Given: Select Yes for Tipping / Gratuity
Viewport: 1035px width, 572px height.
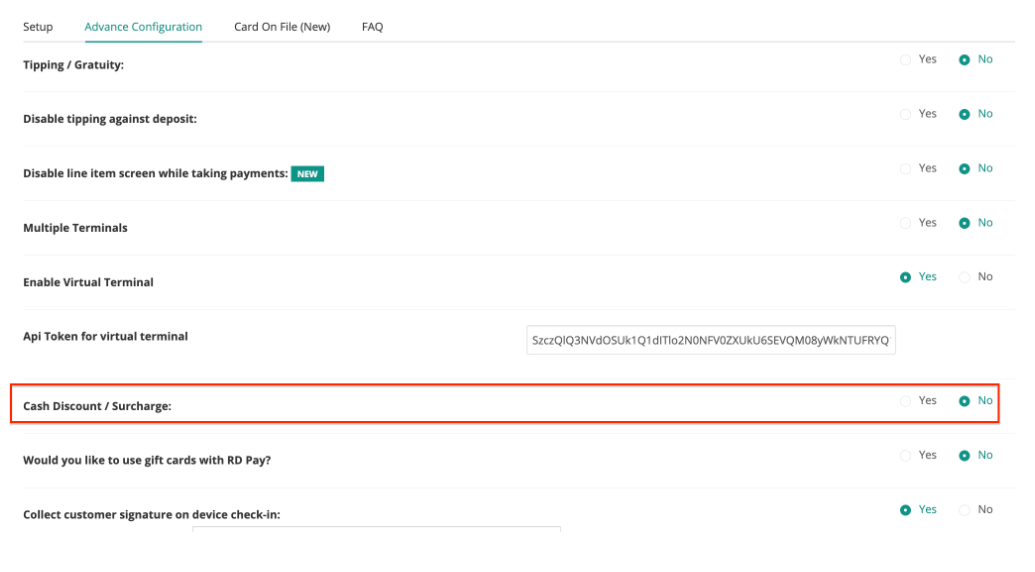Looking at the screenshot, I should click(906, 60).
